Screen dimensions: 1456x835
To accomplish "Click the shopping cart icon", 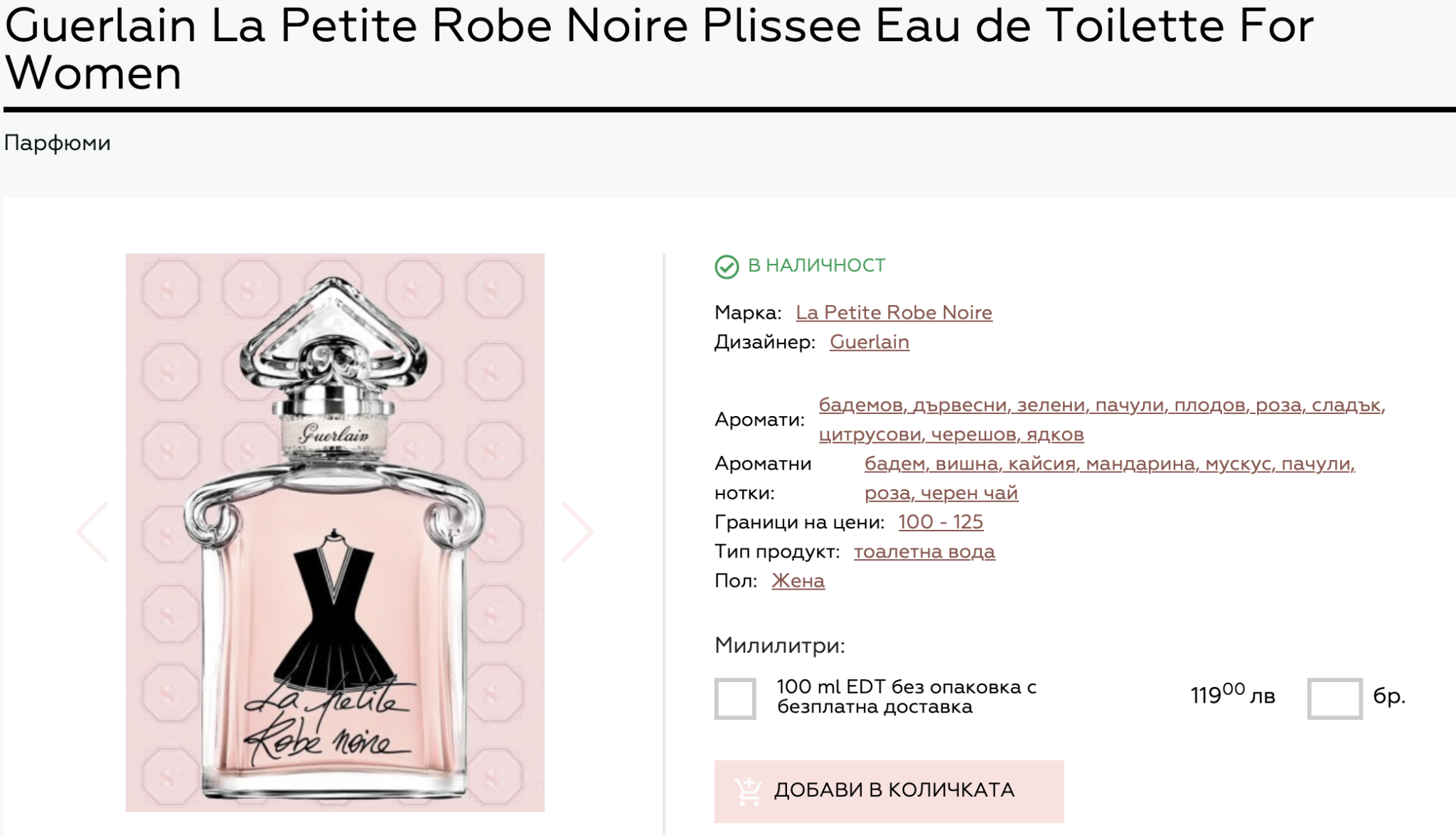I will click(747, 791).
